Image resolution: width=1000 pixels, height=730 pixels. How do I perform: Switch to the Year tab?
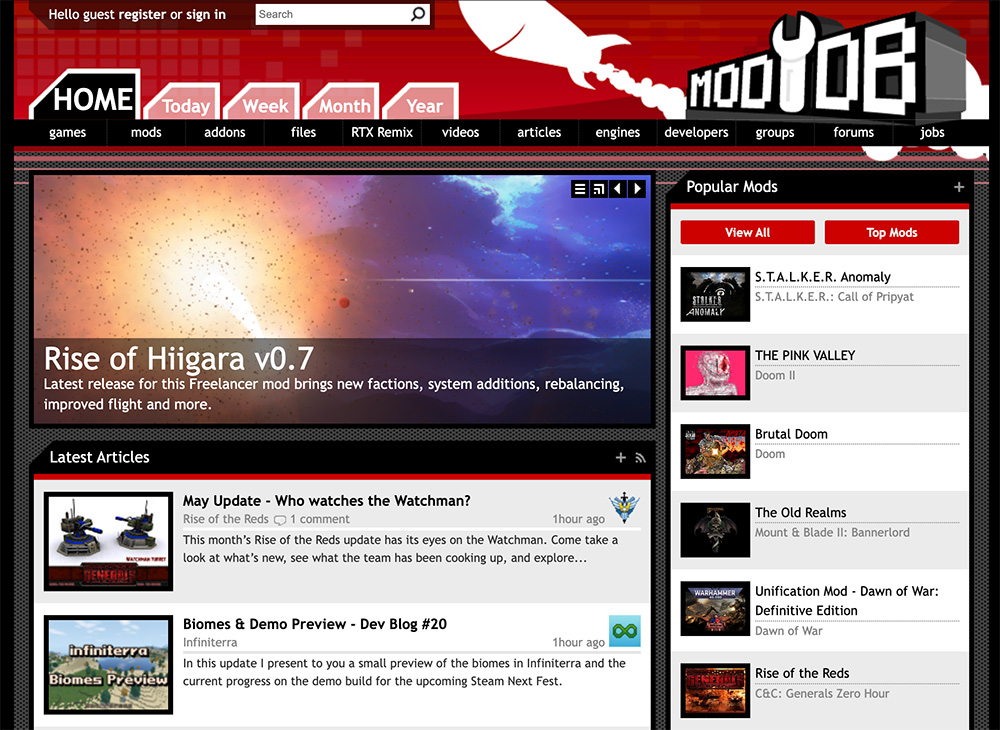(422, 103)
